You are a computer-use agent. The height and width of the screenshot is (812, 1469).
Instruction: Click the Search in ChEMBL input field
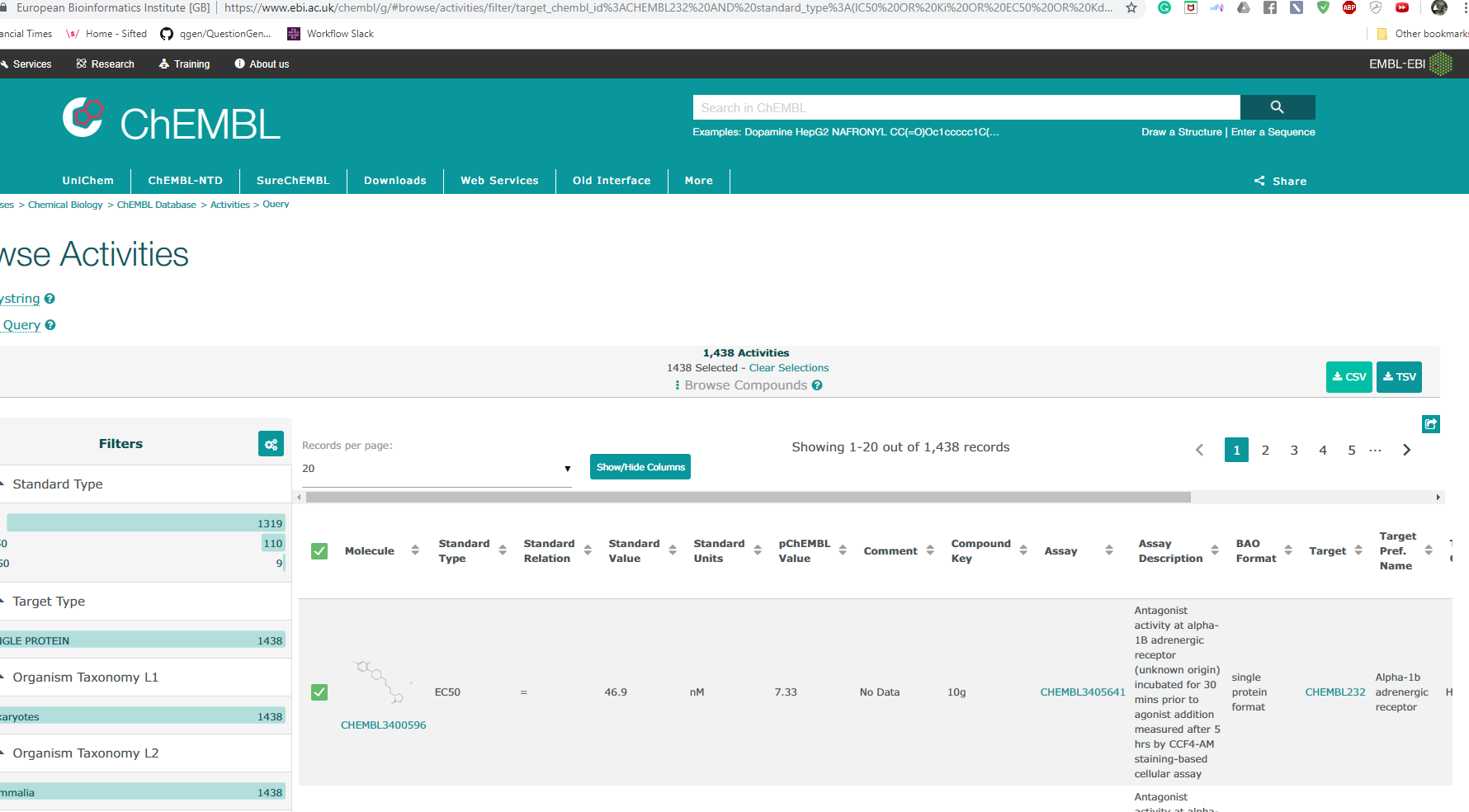tap(966, 107)
